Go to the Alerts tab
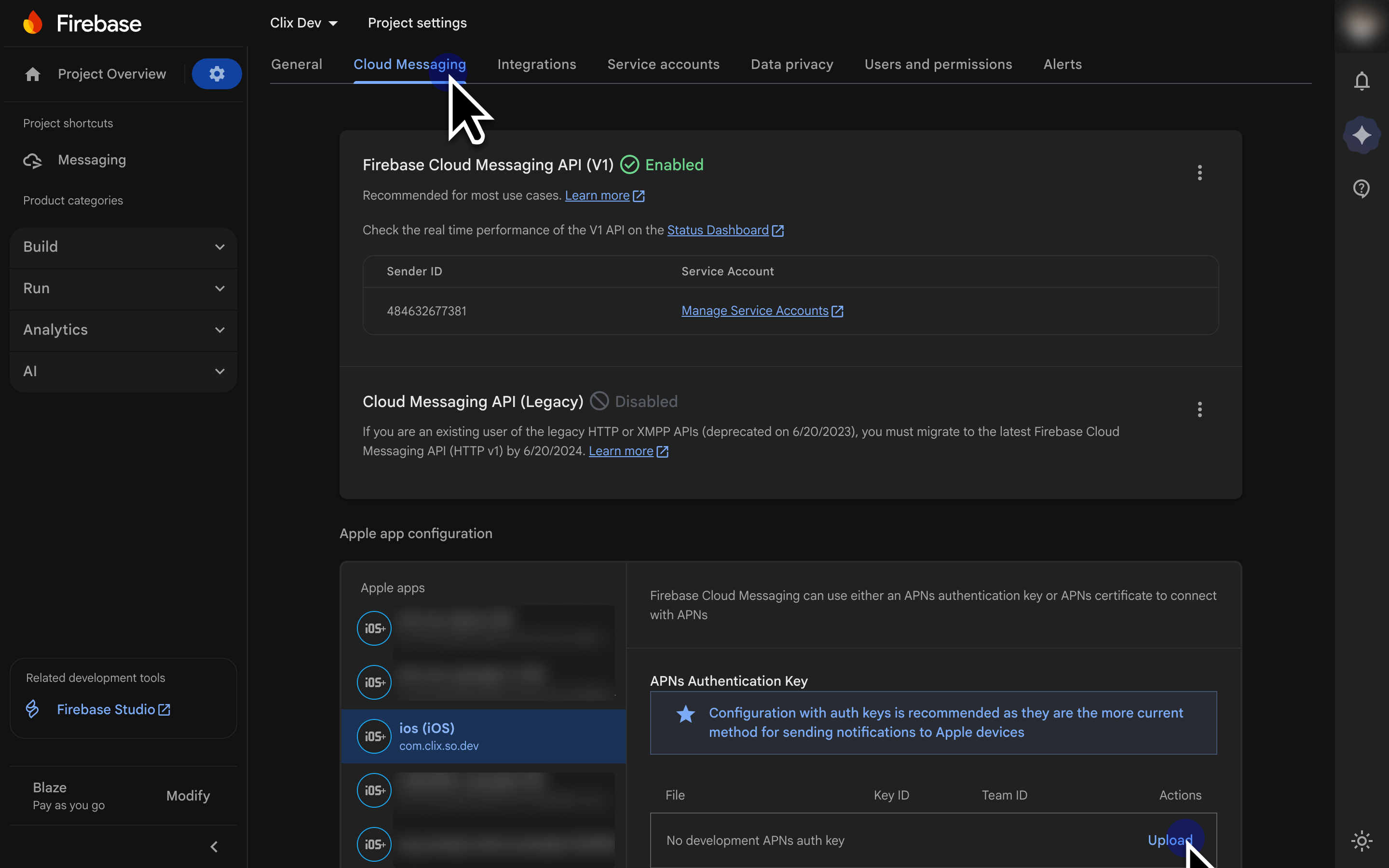This screenshot has height=868, width=1389. [1062, 64]
